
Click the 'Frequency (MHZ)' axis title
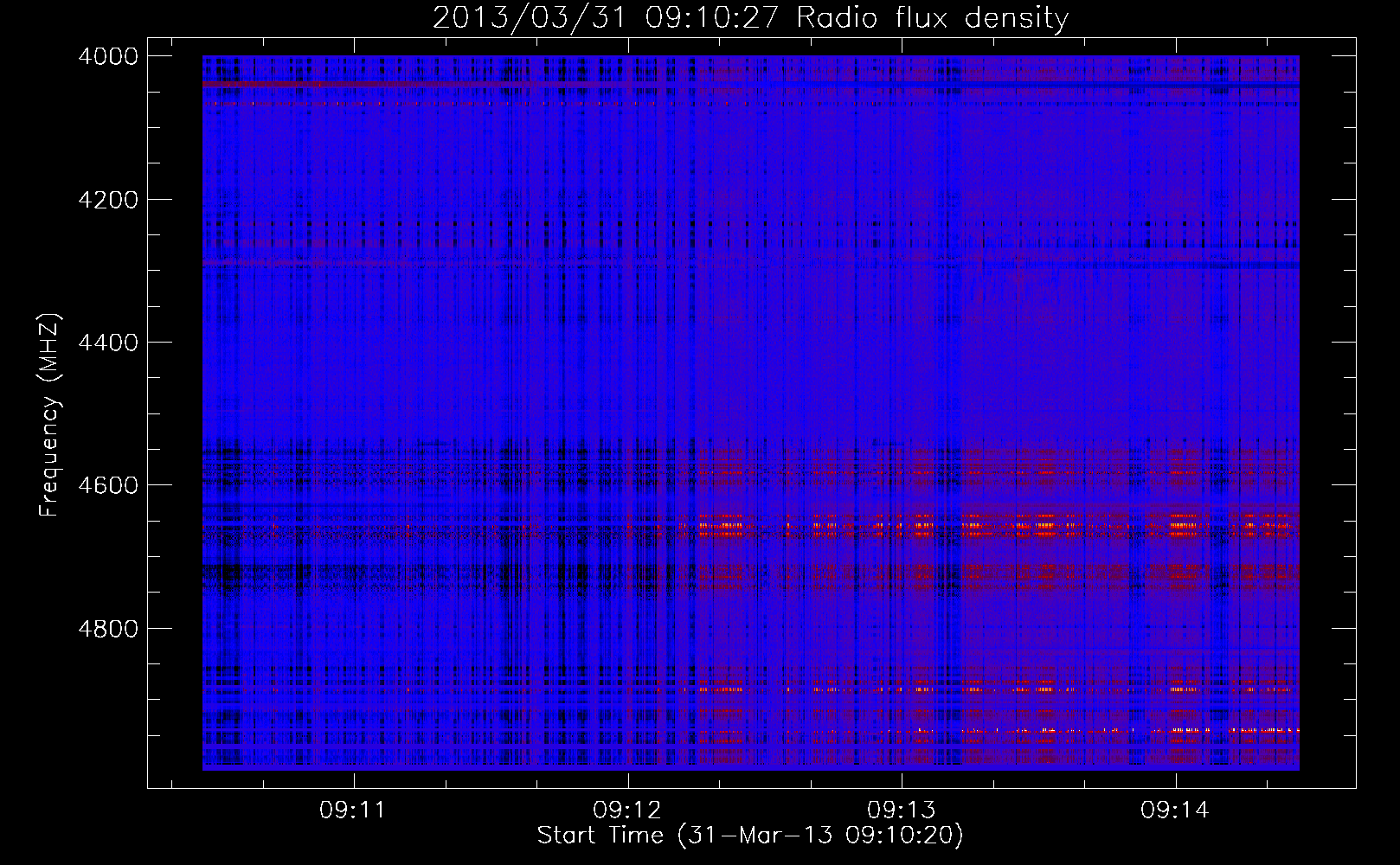click(50, 414)
